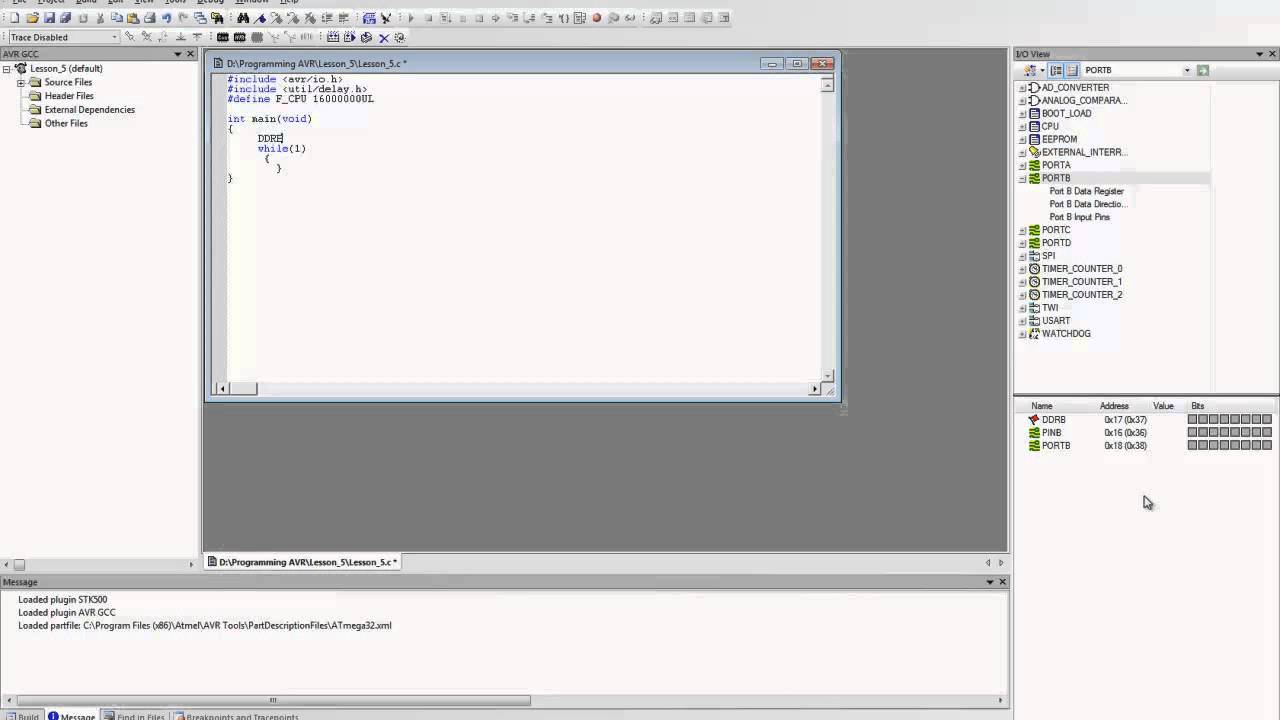Click the Toggle Bookmark flag icon
This screenshot has height=720, width=1280.
point(259,18)
